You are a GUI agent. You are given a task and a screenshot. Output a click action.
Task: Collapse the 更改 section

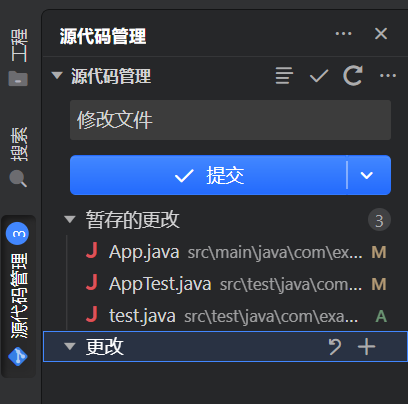(x=70, y=347)
